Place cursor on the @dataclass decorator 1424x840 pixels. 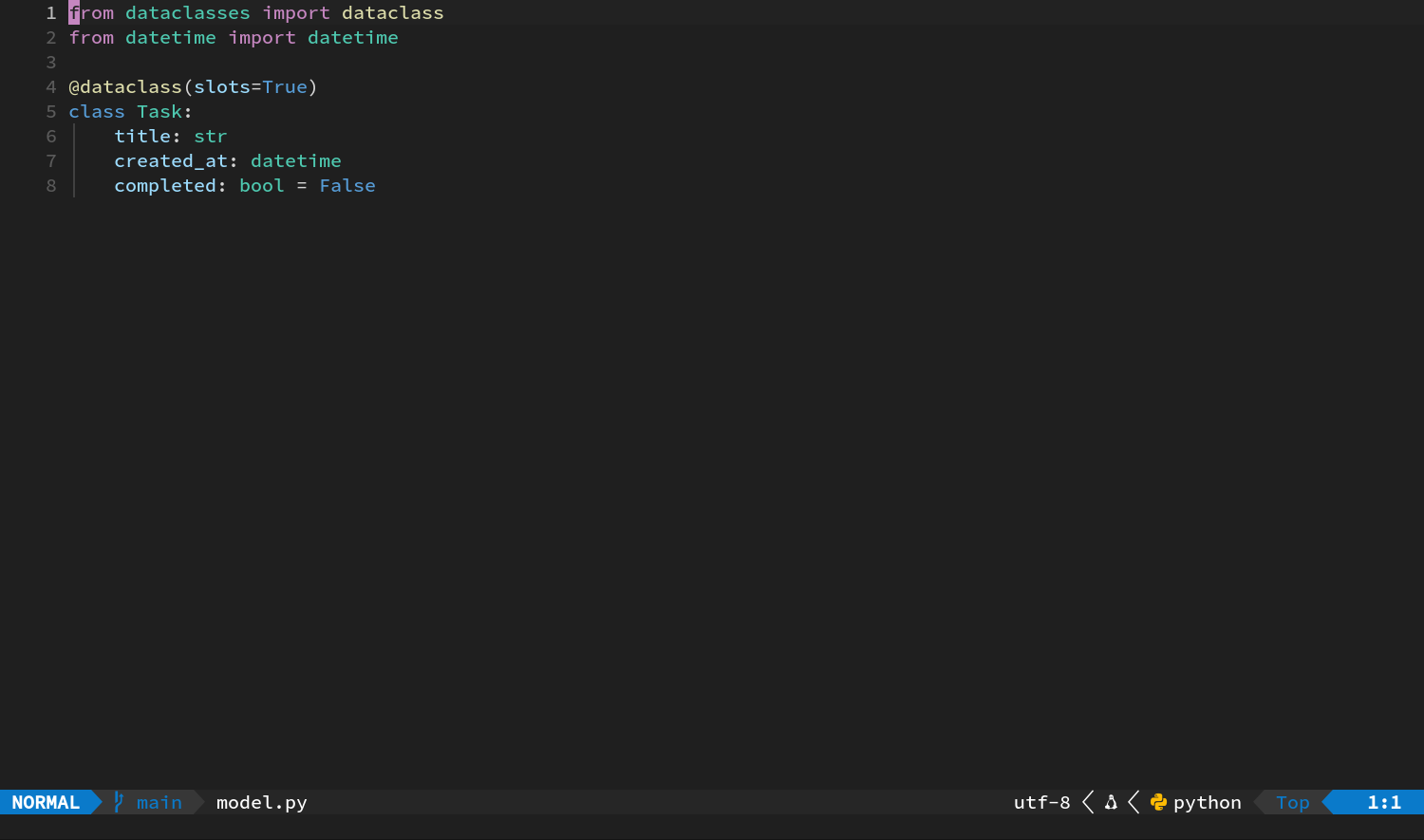125,86
